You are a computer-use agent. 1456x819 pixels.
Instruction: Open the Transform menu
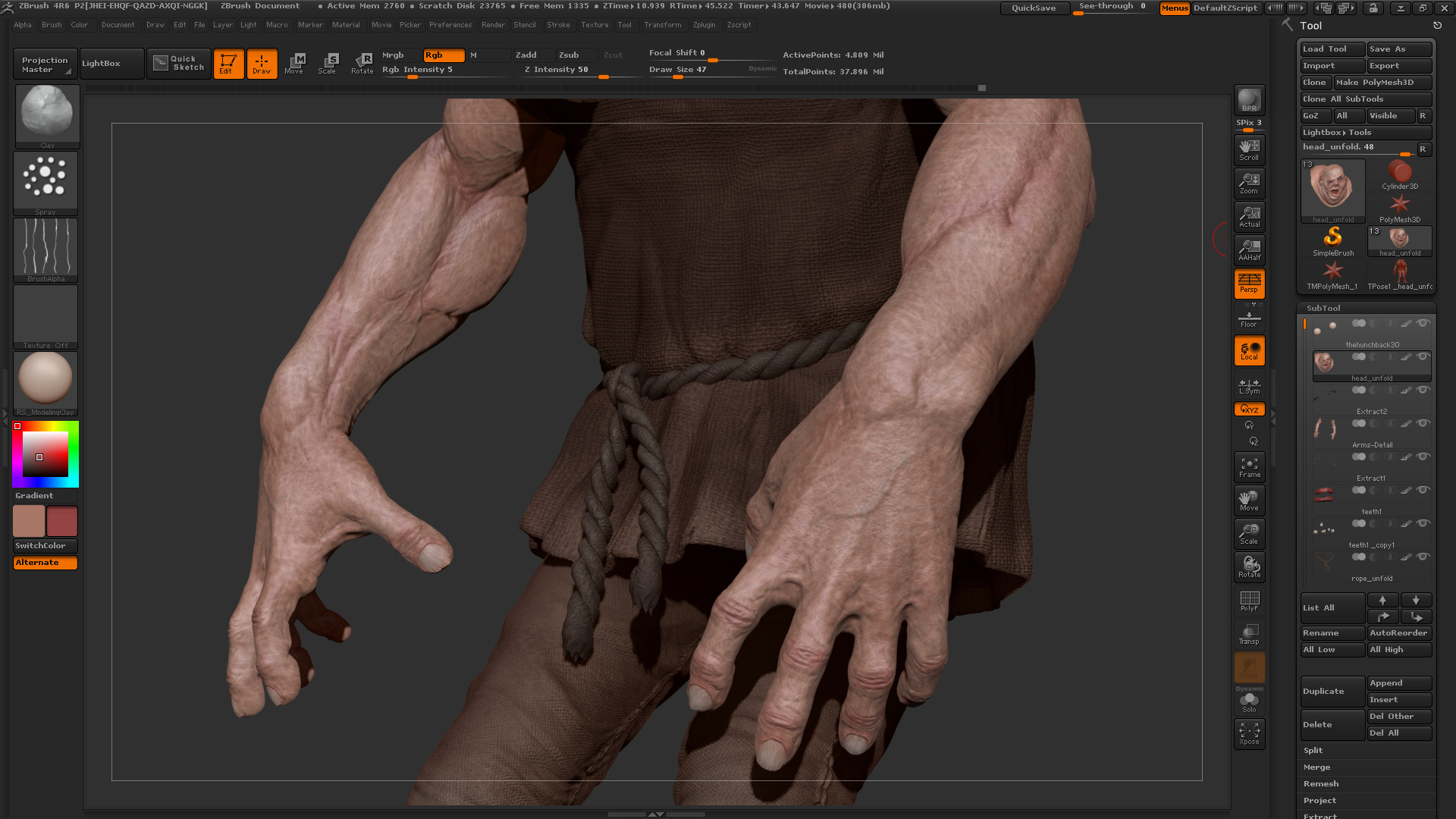tap(663, 25)
